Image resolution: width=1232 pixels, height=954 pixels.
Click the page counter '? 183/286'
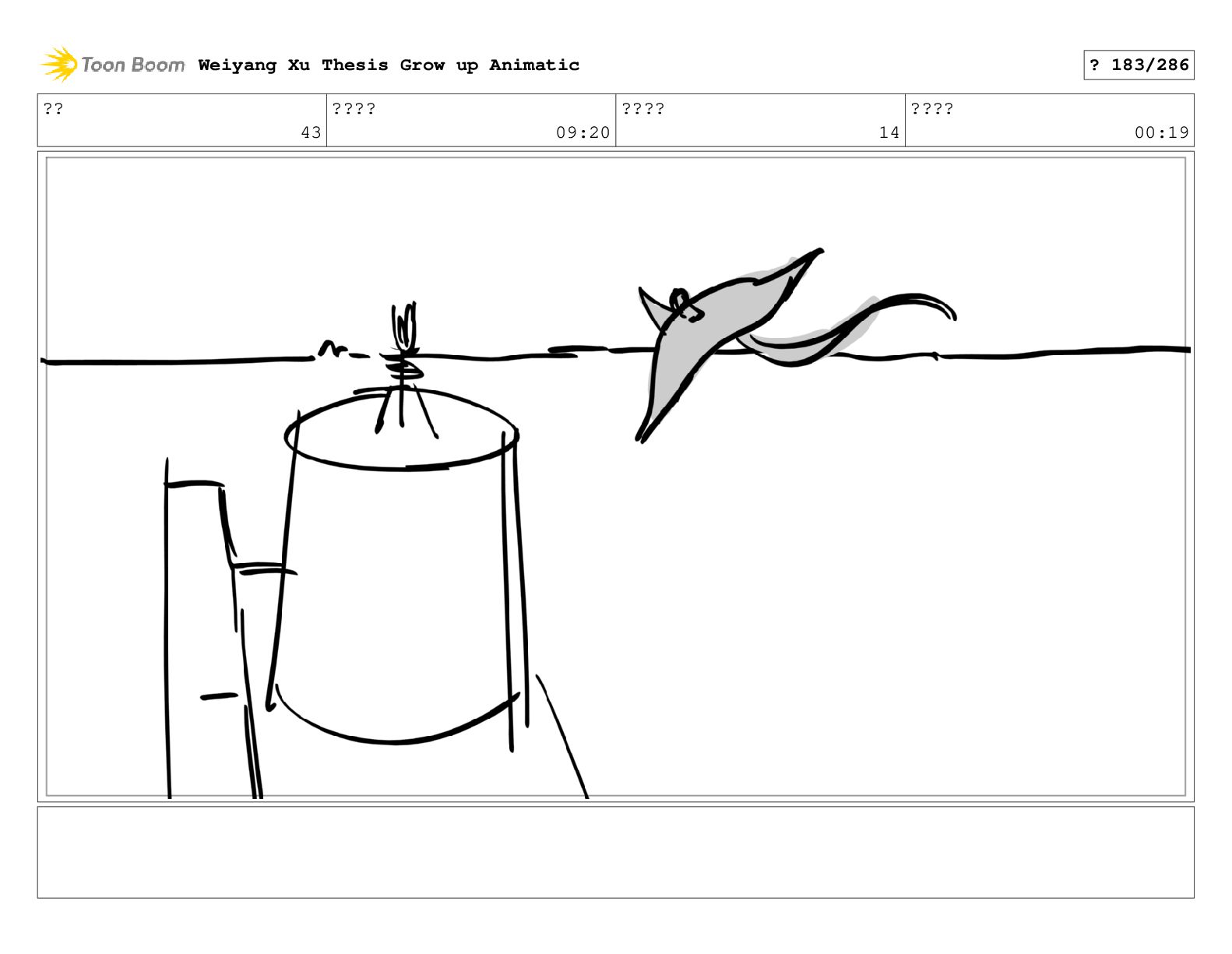coord(1139,65)
